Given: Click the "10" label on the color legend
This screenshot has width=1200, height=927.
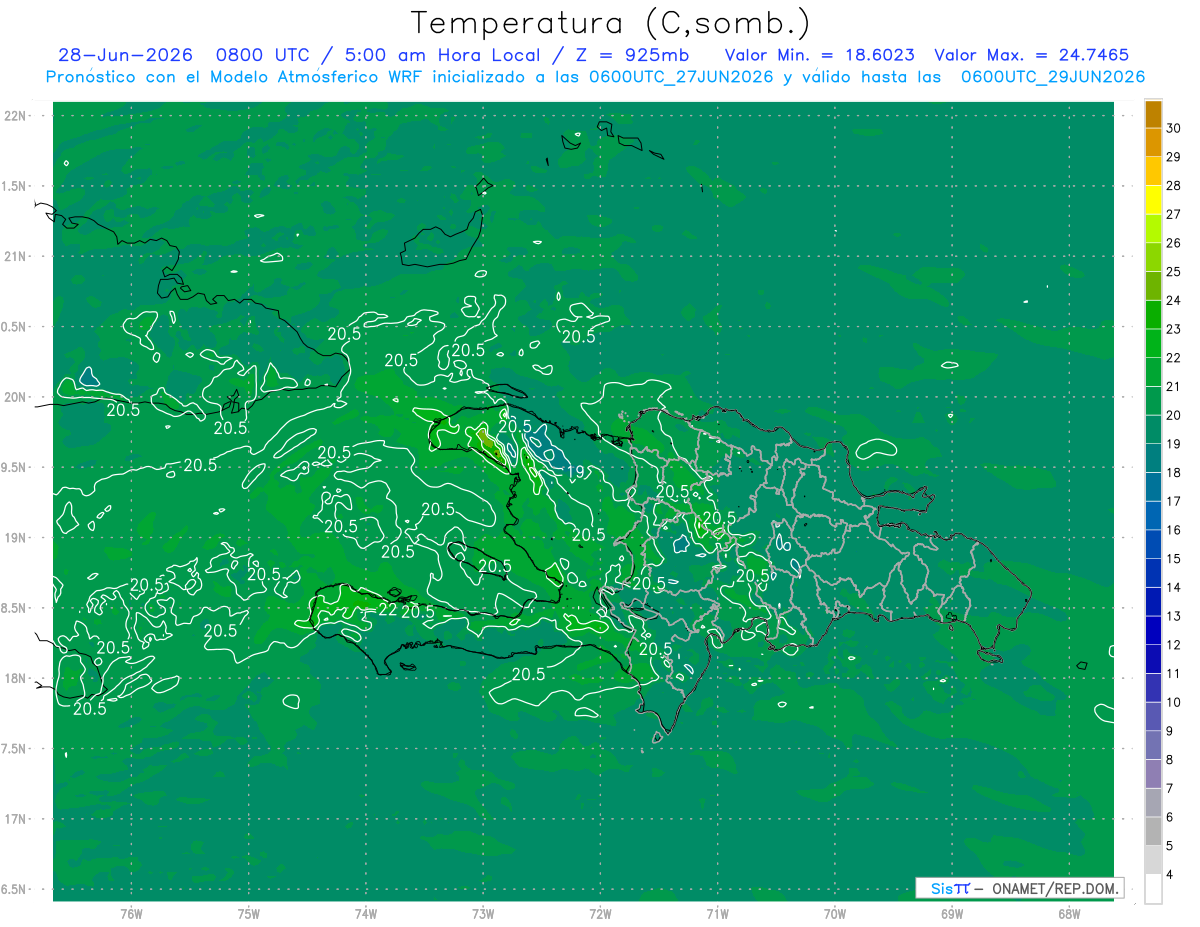Looking at the screenshot, I should (1174, 702).
